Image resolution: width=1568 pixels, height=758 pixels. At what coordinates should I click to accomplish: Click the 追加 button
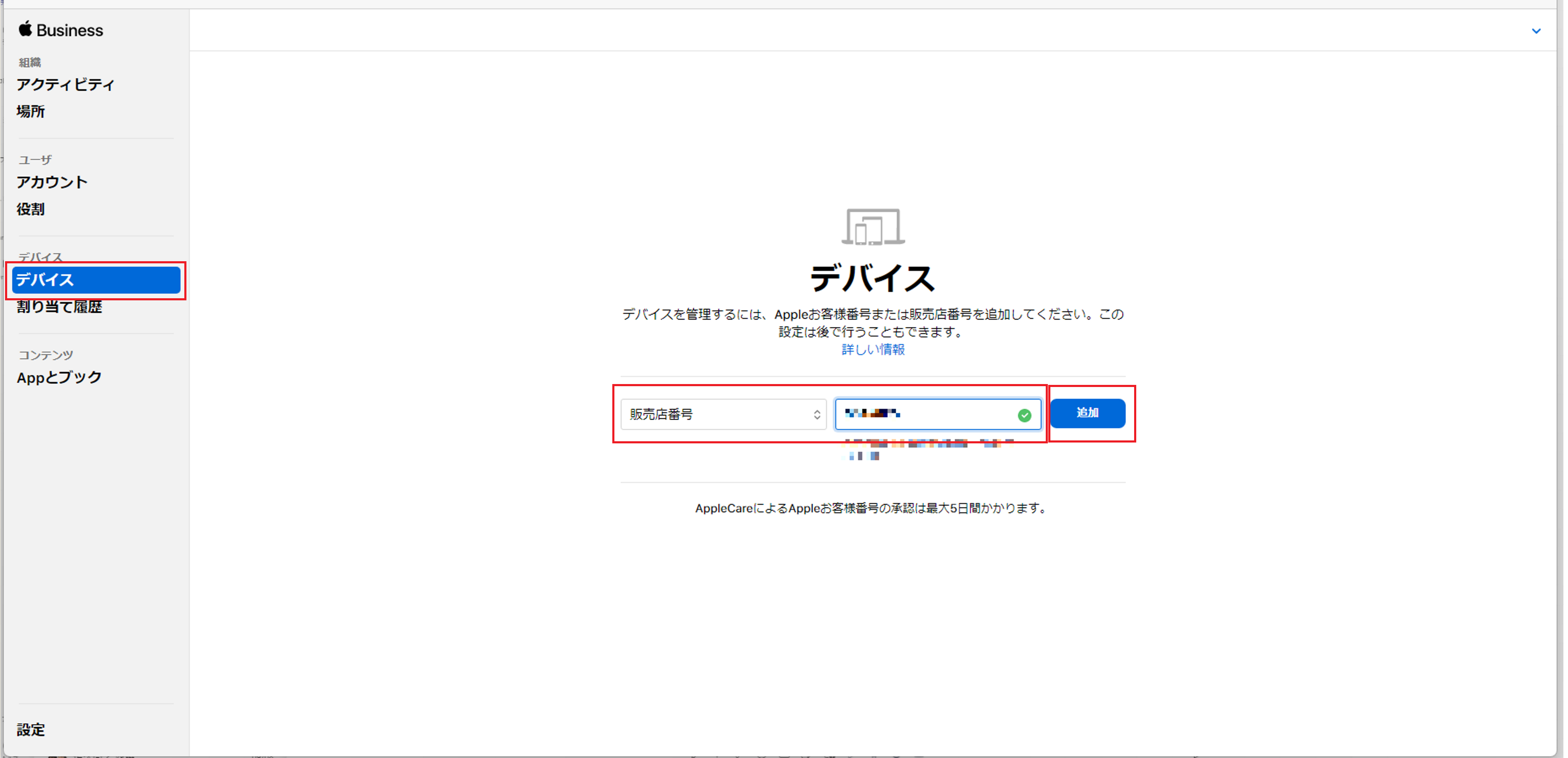click(1087, 413)
